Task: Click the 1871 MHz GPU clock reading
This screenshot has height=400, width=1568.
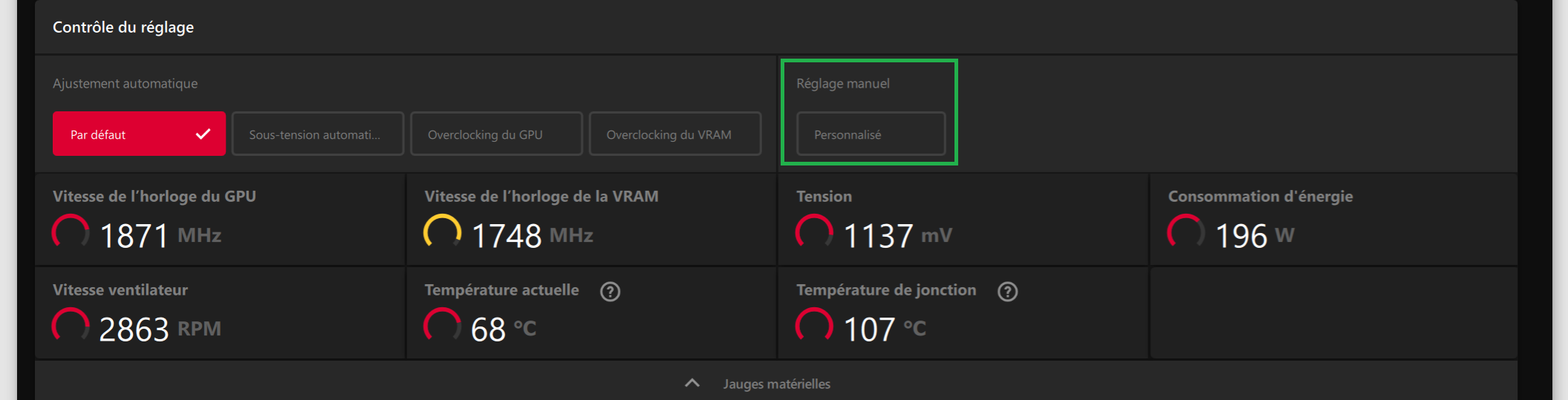Action: pyautogui.click(x=160, y=236)
